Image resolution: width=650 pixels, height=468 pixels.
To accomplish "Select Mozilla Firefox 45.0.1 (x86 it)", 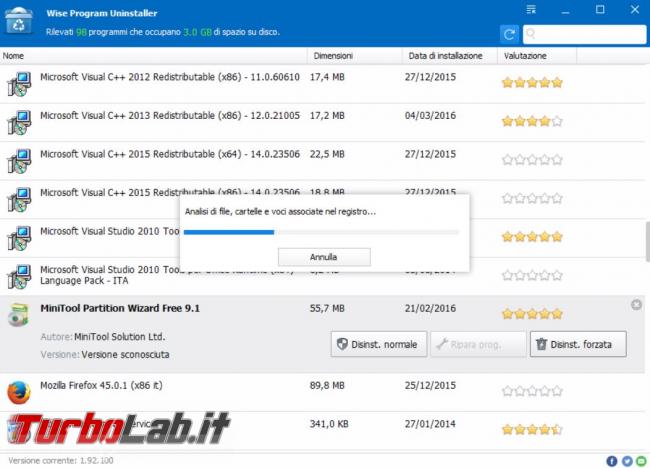I will pyautogui.click(x=101, y=386).
